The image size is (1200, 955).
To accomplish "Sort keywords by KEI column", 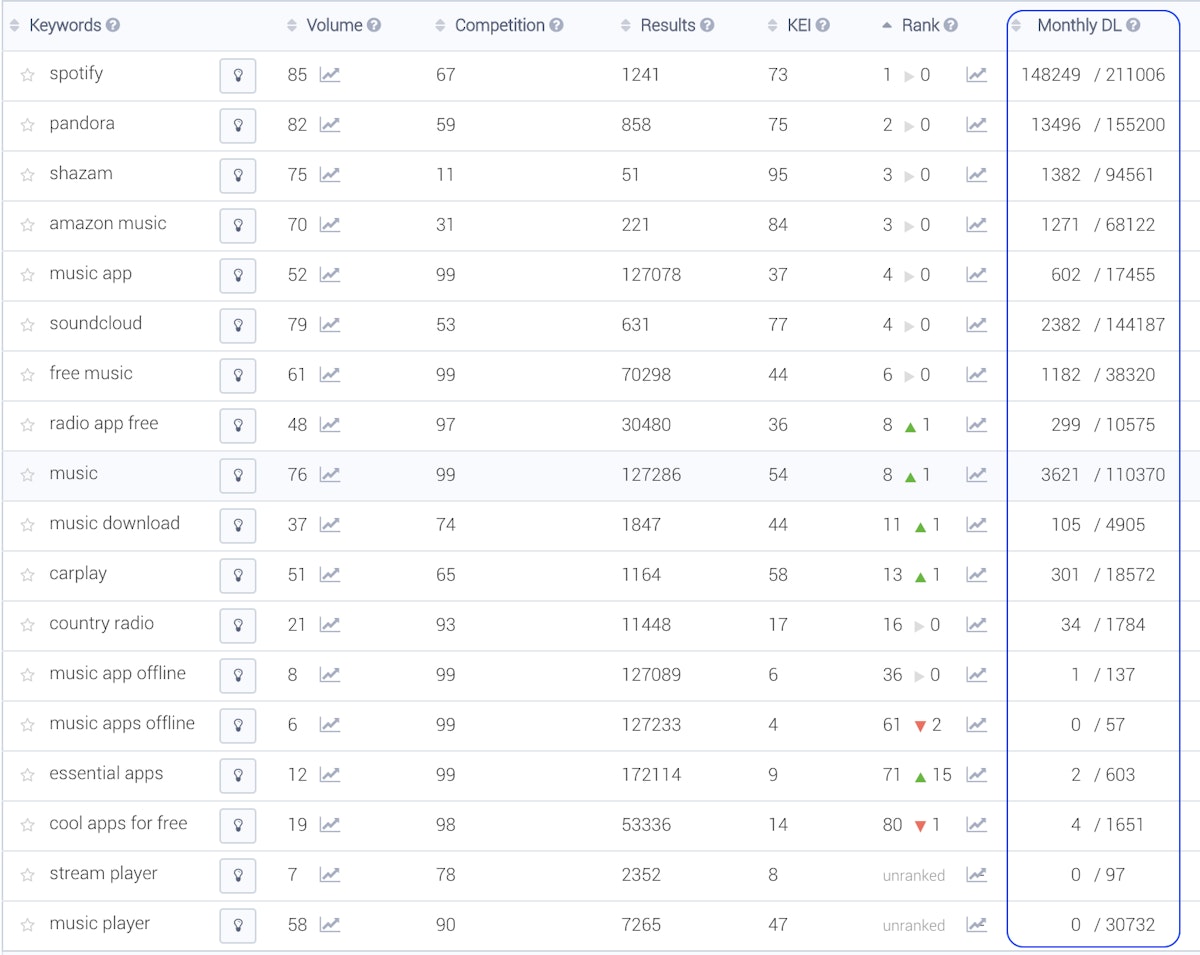I will (798, 26).
